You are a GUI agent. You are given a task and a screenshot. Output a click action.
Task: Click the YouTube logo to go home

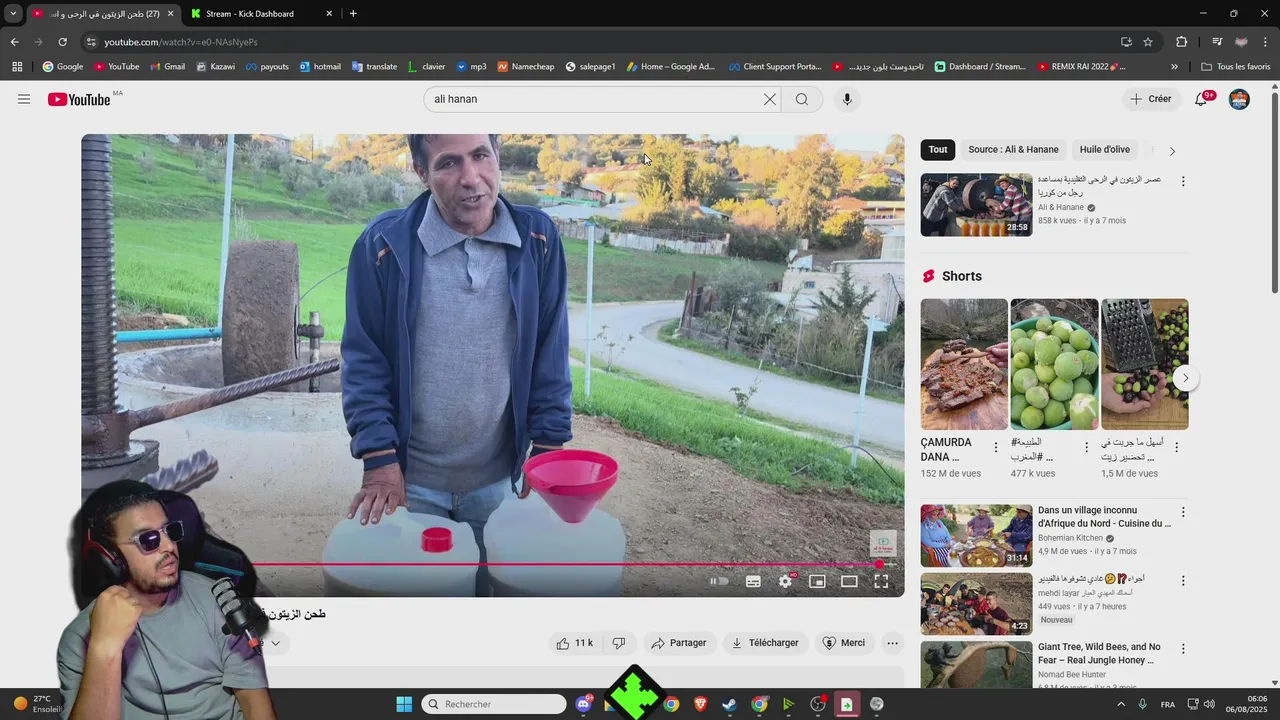(x=79, y=99)
